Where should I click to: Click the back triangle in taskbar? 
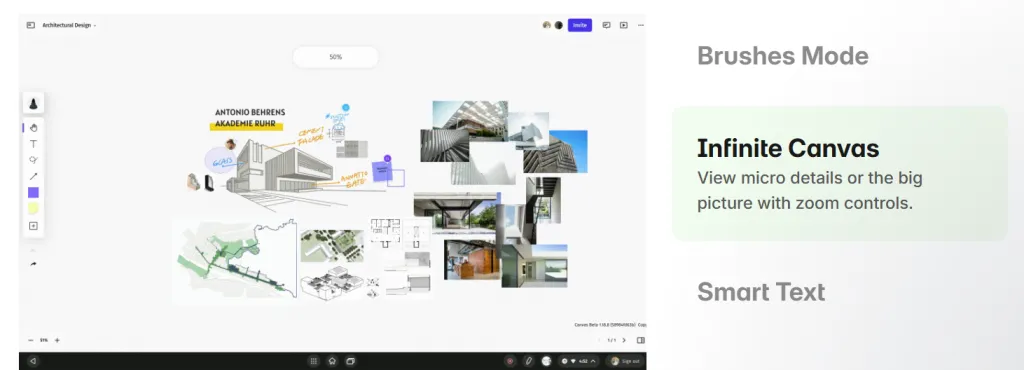pos(33,361)
